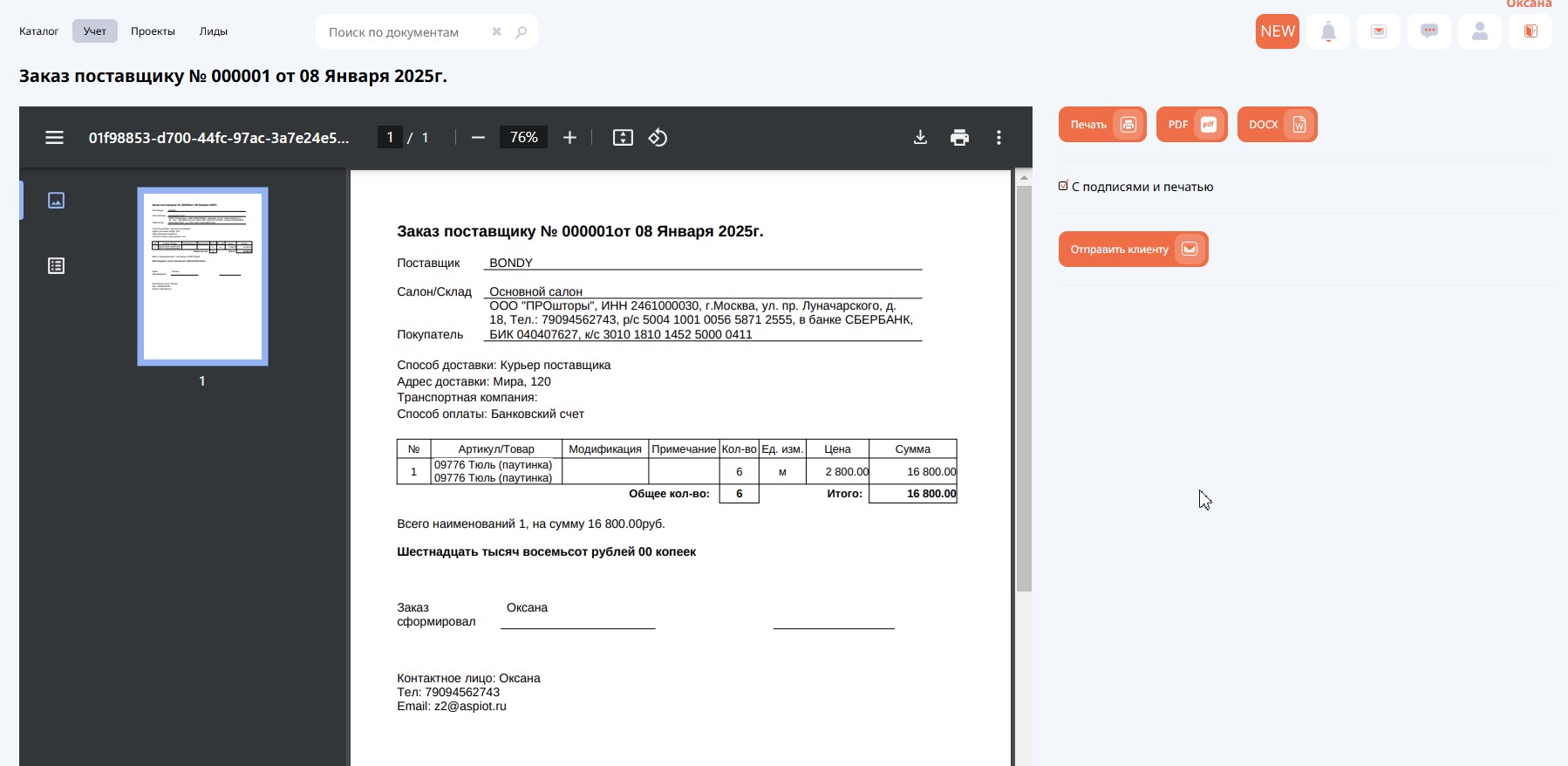The width and height of the screenshot is (1568, 766).
Task: Open the PDF viewer sidebar menu
Action: (x=54, y=138)
